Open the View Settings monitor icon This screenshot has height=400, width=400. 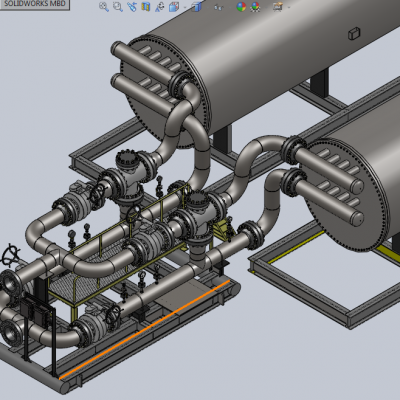278,7
